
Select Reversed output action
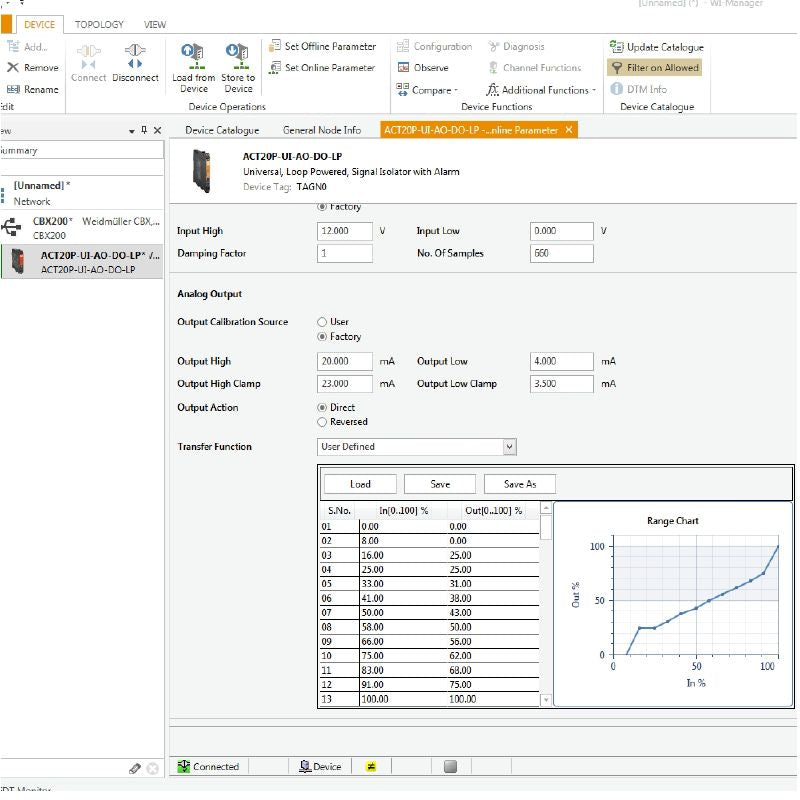pyautogui.click(x=322, y=422)
